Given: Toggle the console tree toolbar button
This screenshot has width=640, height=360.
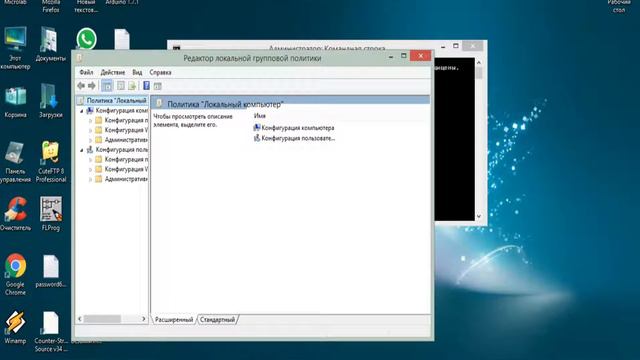Looking at the screenshot, I should 107,86.
